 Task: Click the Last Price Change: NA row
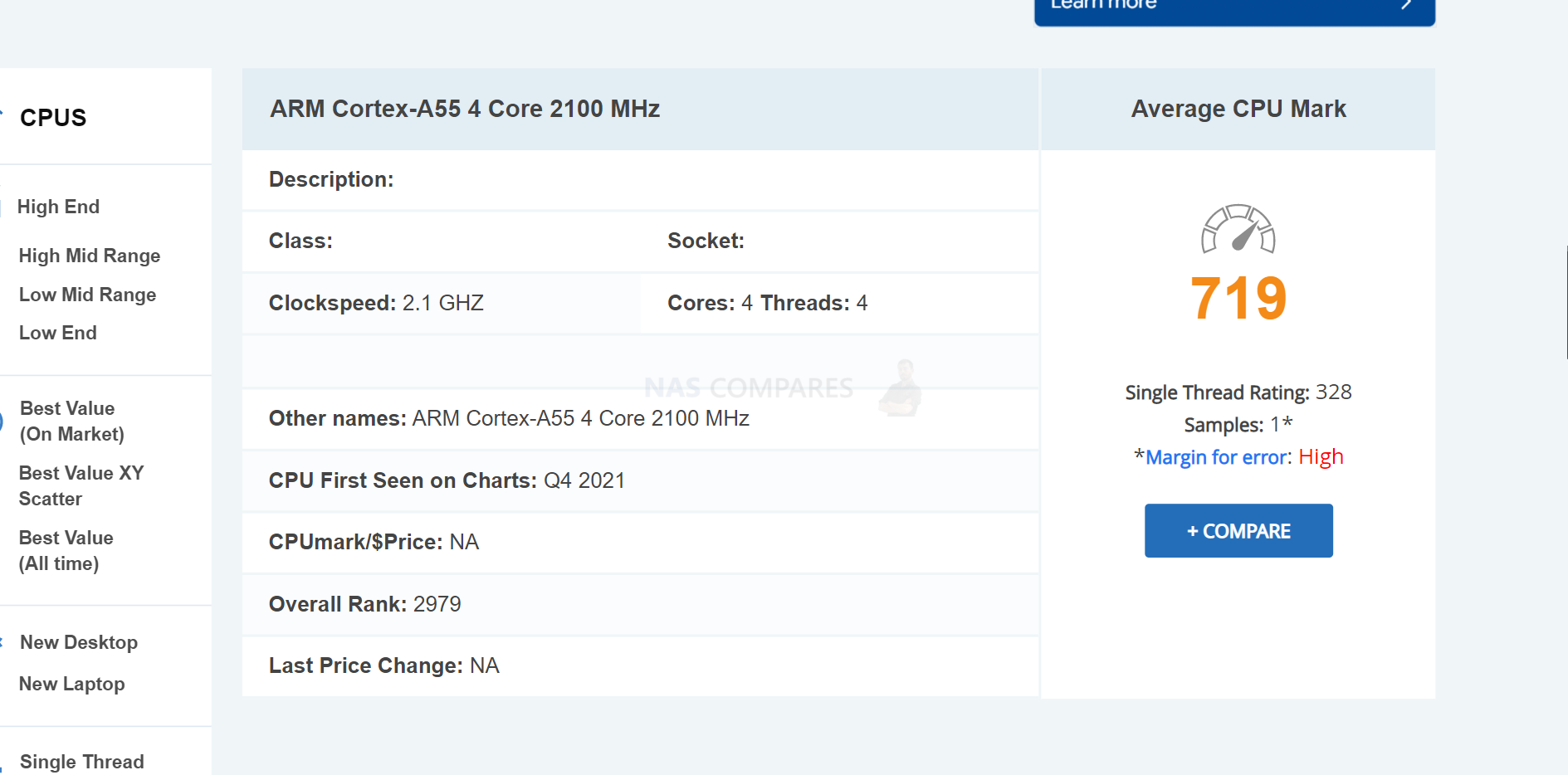pos(640,666)
